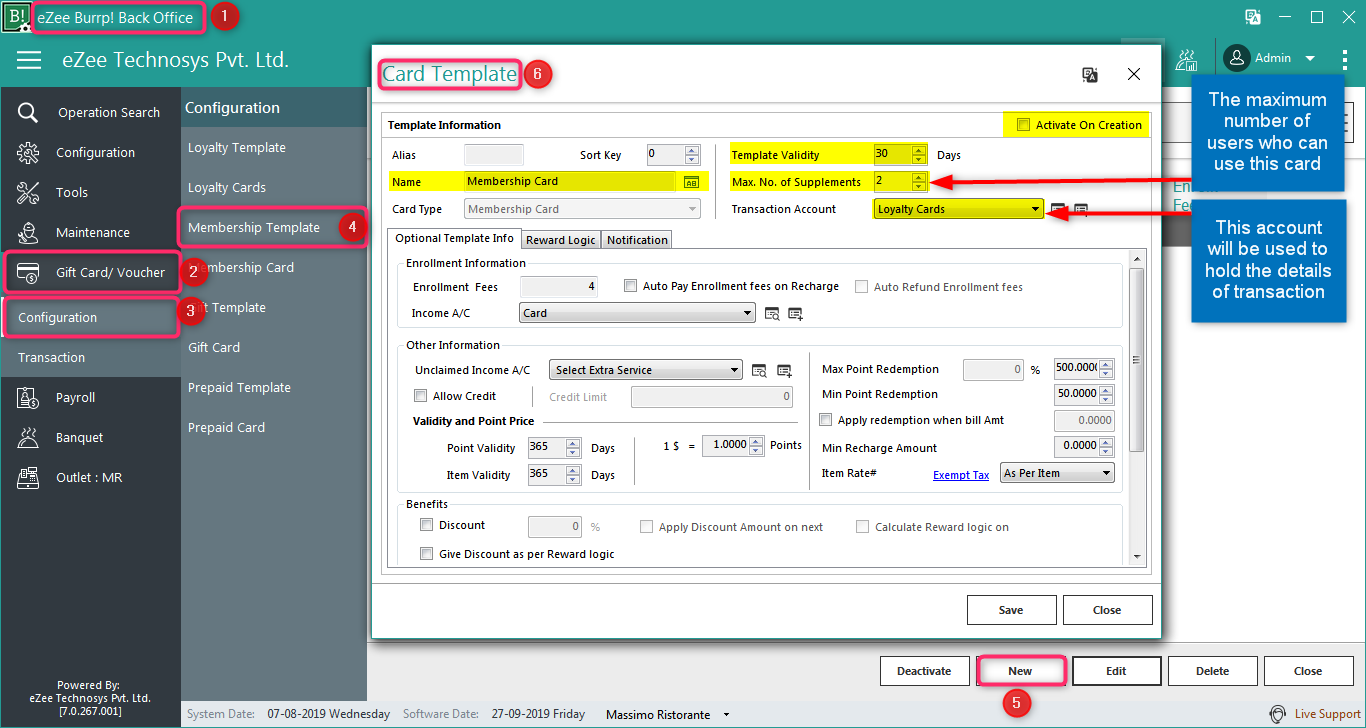Adjust the Point Validity stepper
The height and width of the screenshot is (728, 1366).
click(573, 448)
